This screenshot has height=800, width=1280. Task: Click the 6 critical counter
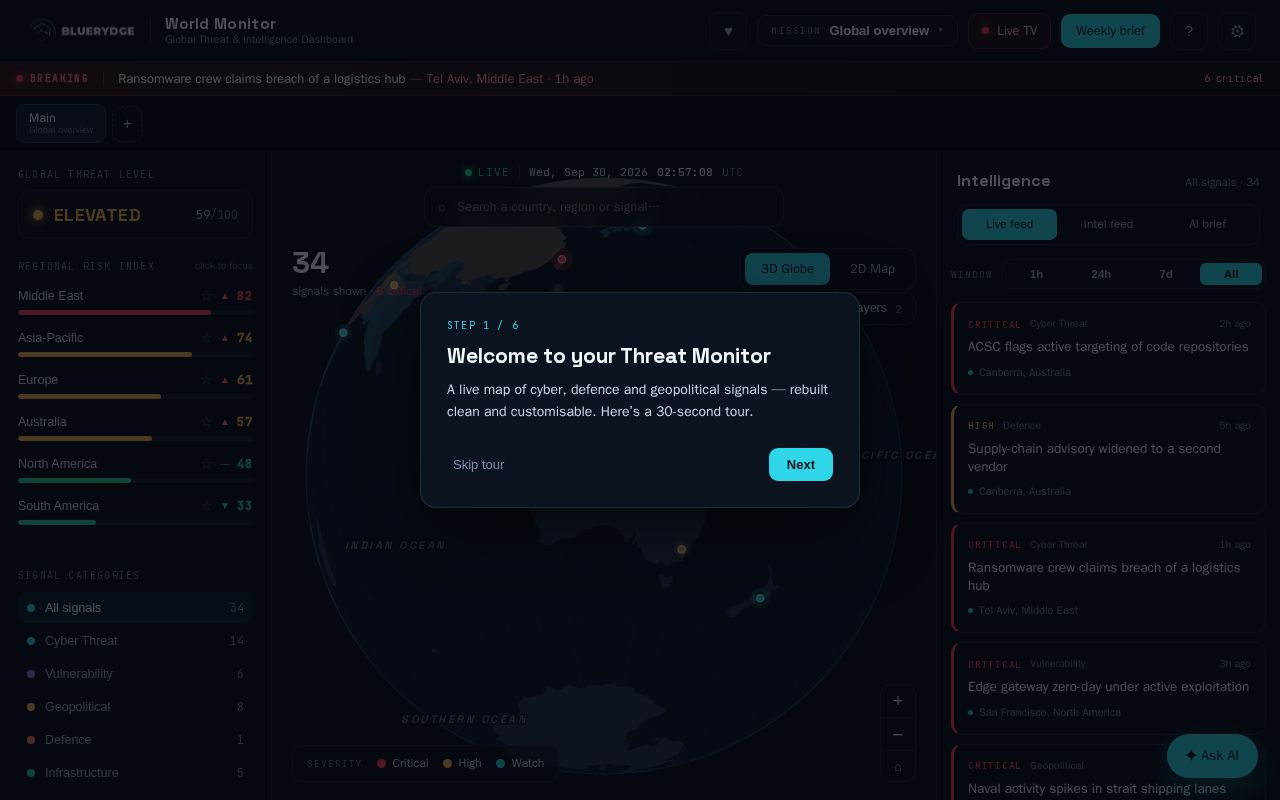coord(1233,78)
